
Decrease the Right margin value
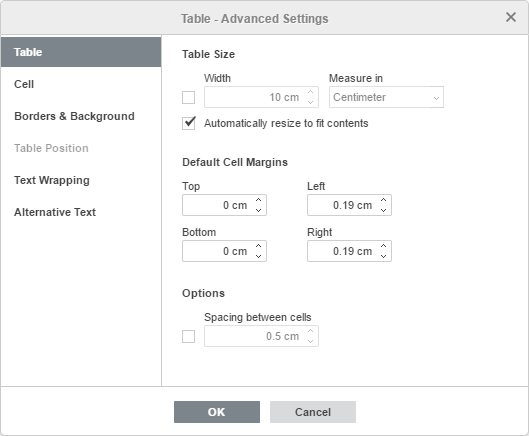tap(383, 256)
